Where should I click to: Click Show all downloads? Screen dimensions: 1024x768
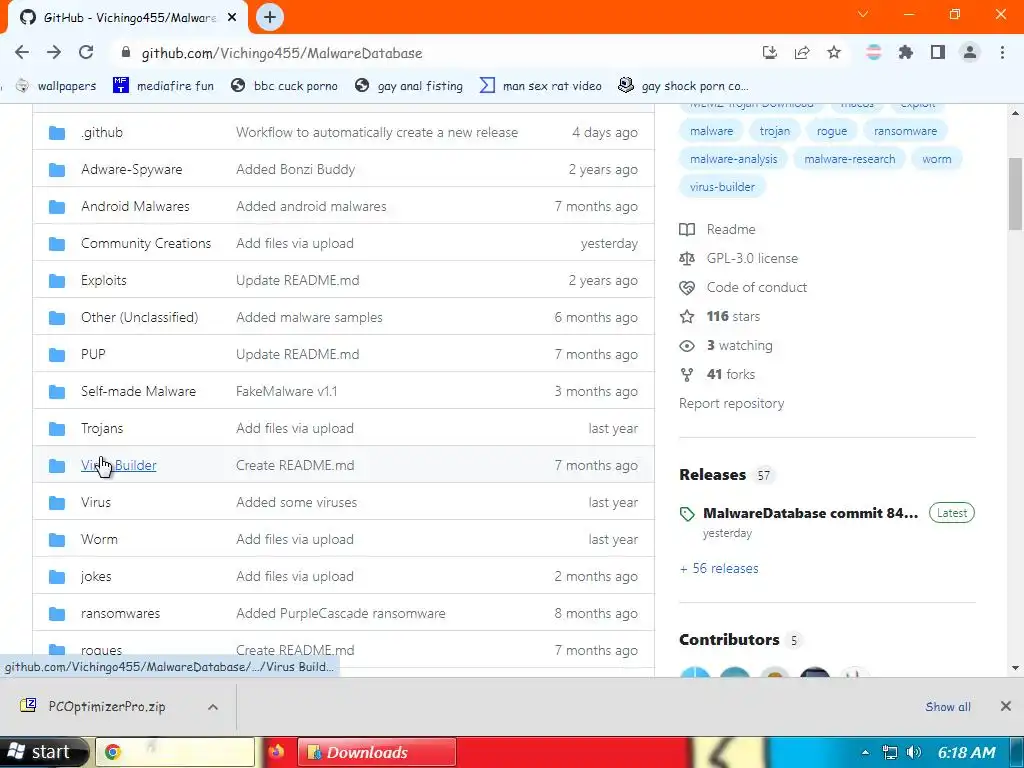(948, 707)
